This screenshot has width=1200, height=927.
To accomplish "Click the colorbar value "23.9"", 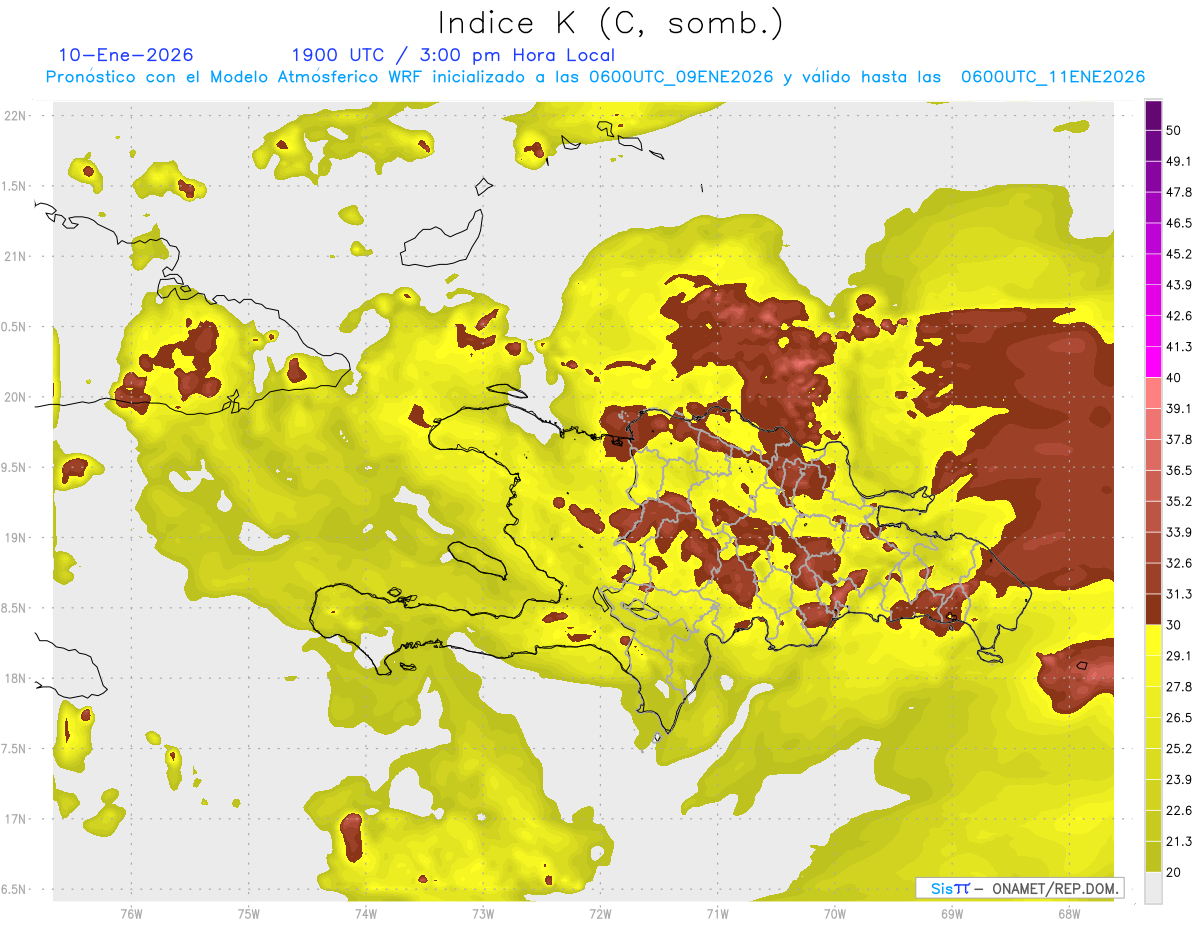I will point(1179,780).
